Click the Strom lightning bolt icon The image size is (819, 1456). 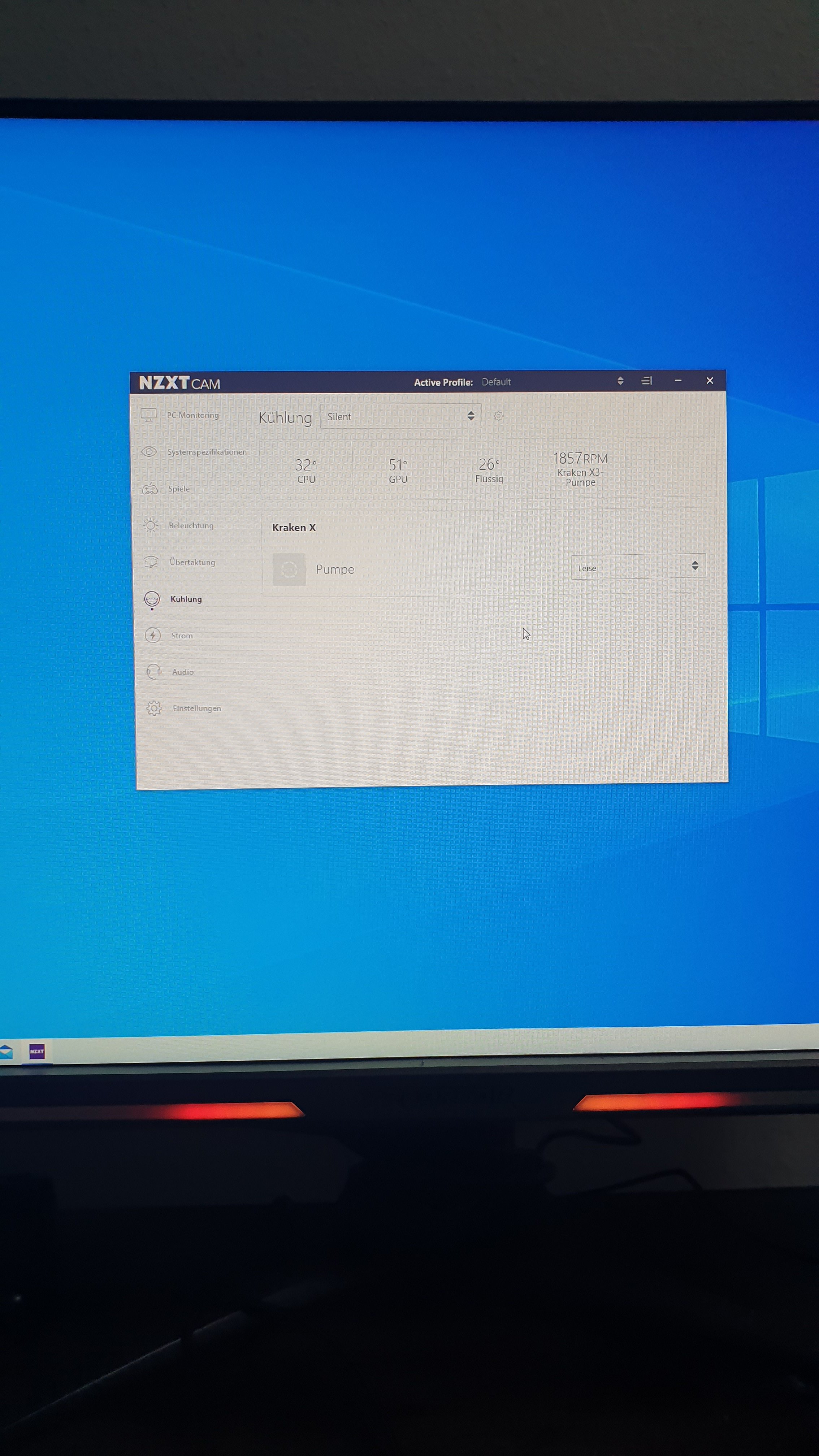tap(153, 635)
